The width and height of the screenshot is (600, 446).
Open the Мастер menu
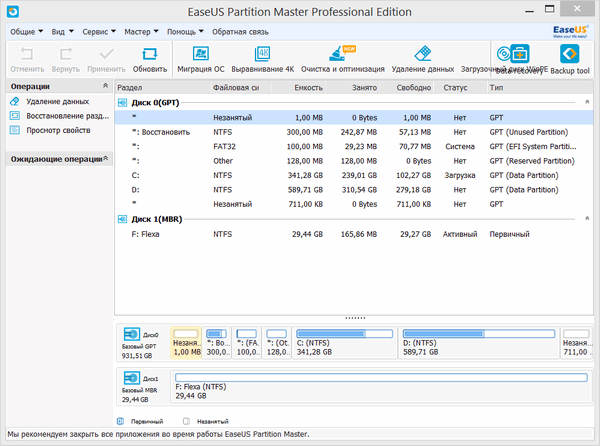click(141, 32)
